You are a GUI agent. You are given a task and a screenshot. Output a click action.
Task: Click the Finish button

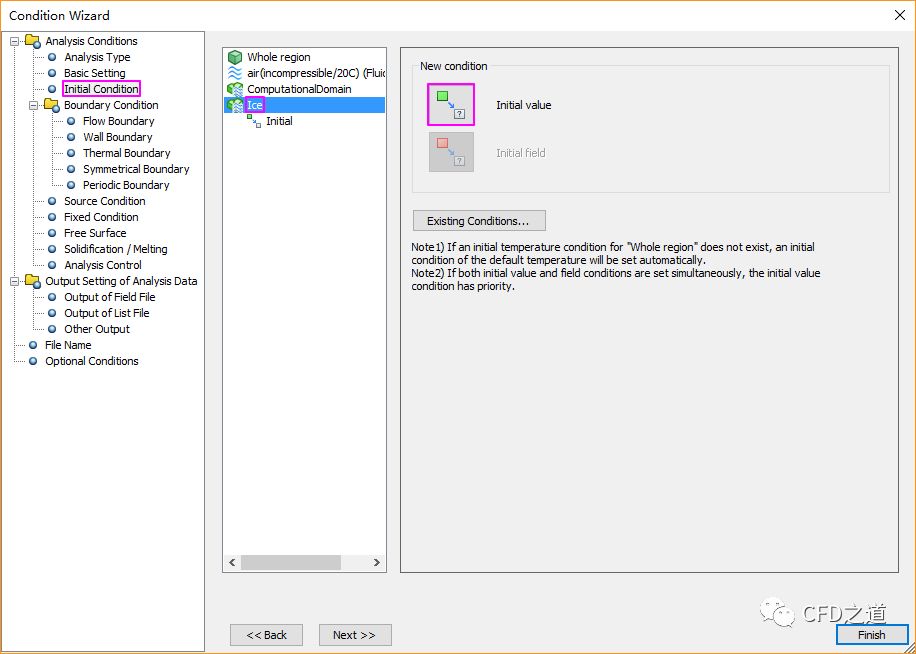tap(872, 635)
